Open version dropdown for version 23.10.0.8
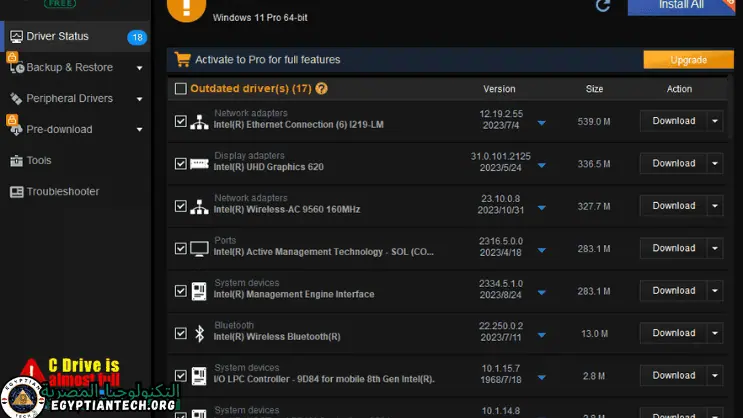Image resolution: width=743 pixels, height=418 pixels. pyautogui.click(x=542, y=208)
